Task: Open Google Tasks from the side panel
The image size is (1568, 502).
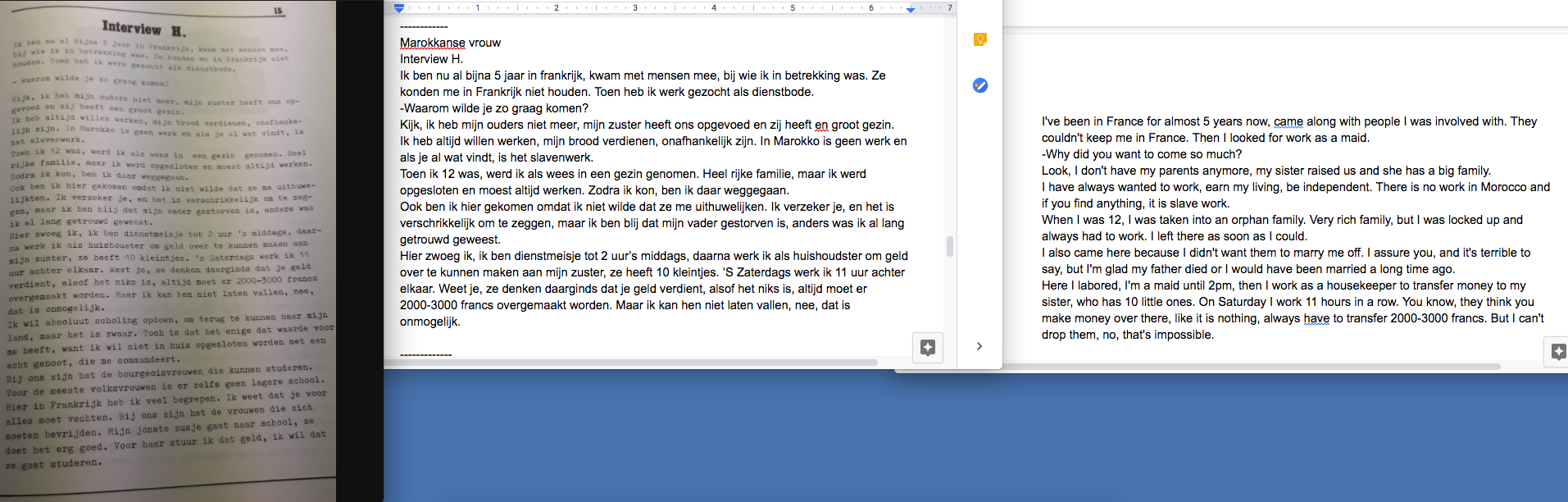Action: click(979, 85)
